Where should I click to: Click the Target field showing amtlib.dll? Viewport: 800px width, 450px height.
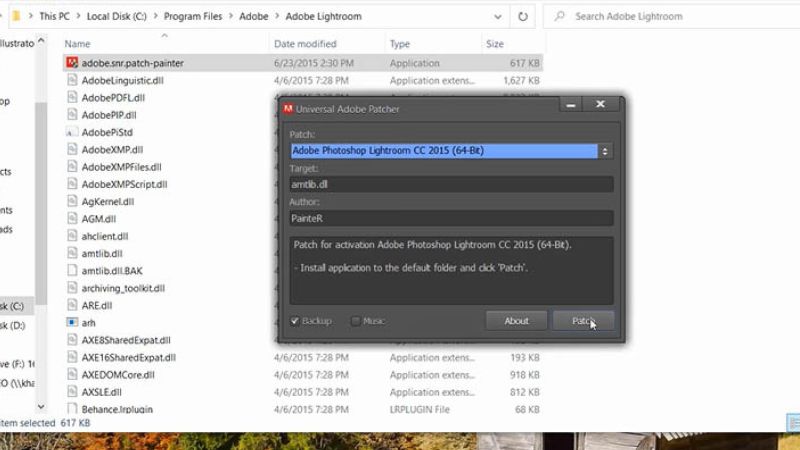(452, 184)
